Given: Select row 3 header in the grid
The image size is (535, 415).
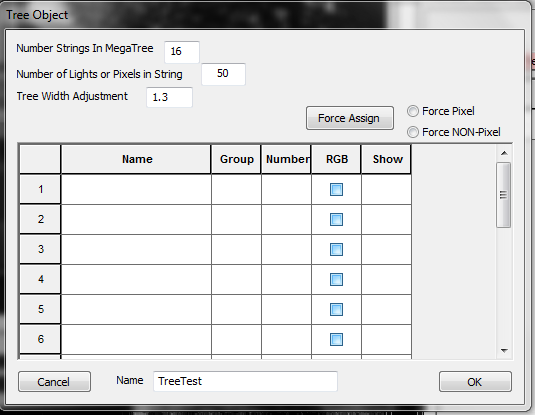Looking at the screenshot, I should tap(40, 249).
